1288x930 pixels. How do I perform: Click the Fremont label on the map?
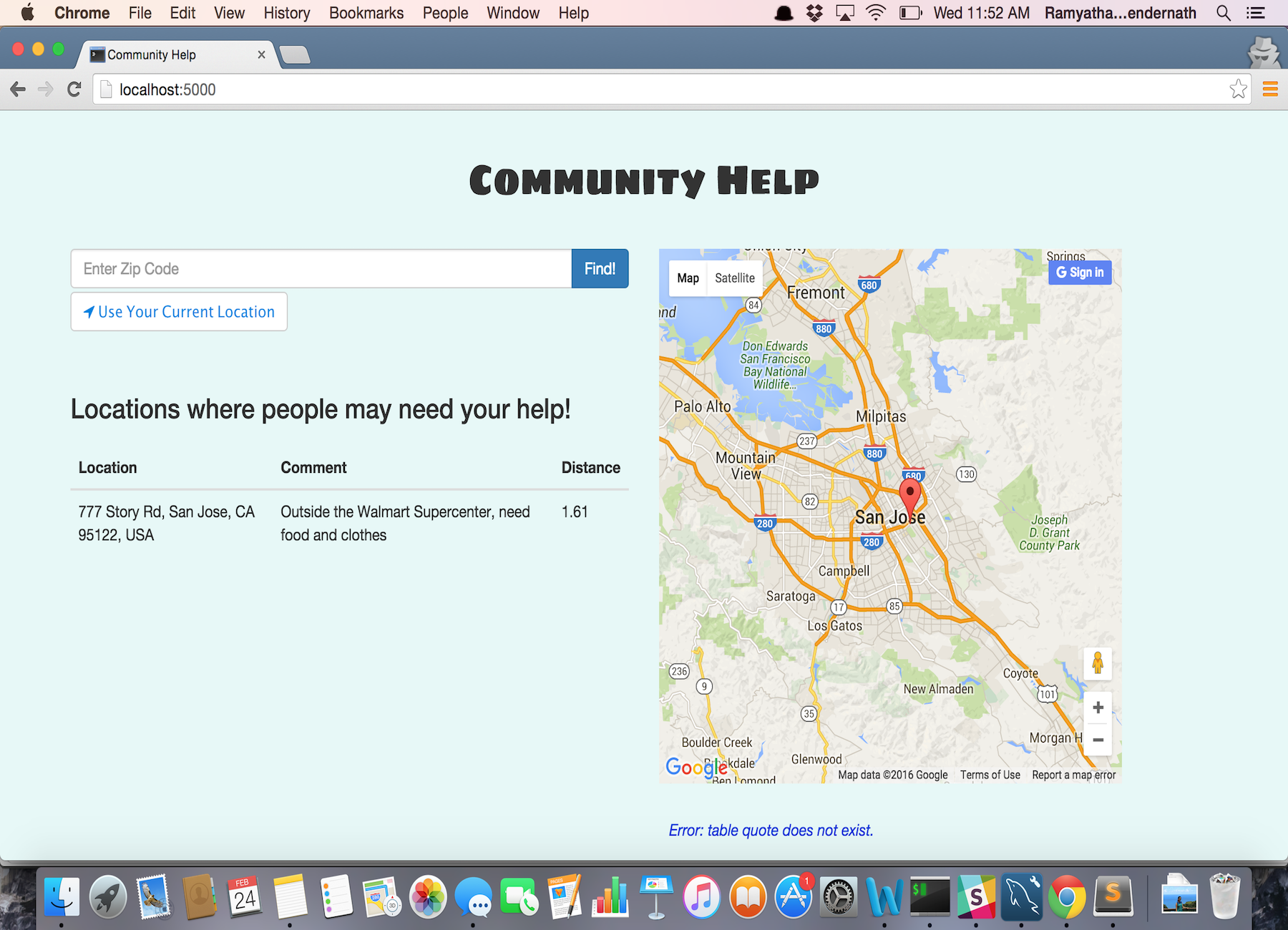[816, 293]
